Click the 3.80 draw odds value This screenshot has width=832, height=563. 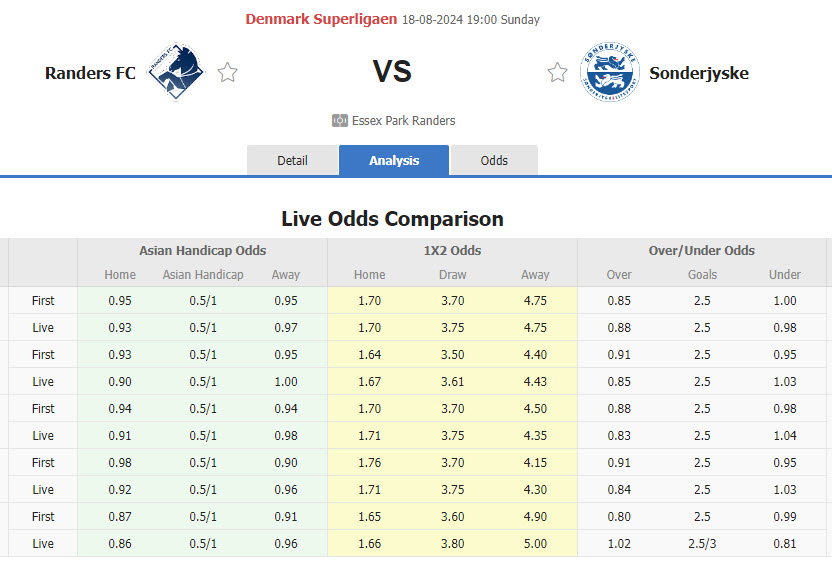(452, 544)
